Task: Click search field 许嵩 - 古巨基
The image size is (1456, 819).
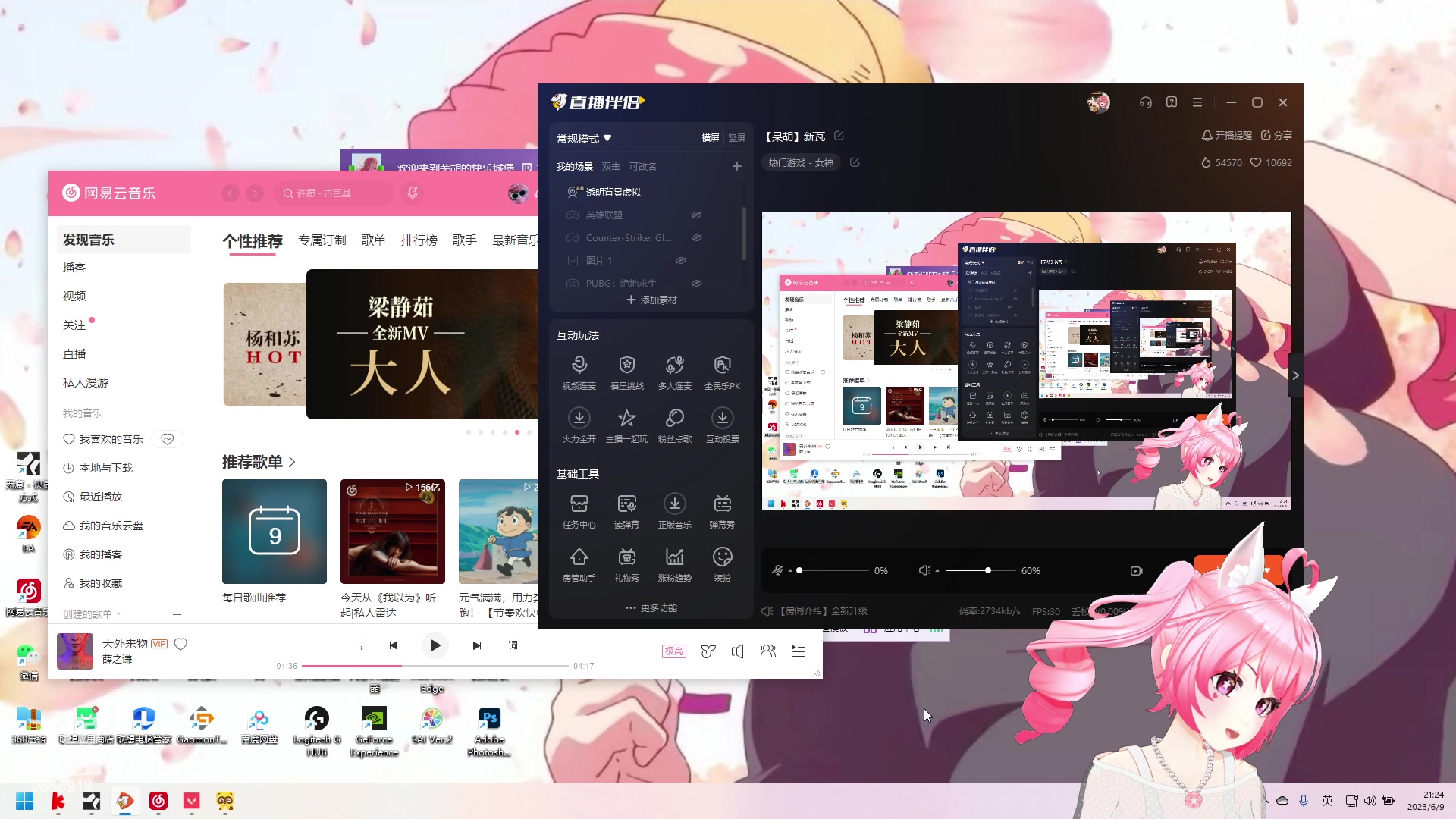Action: click(x=334, y=193)
